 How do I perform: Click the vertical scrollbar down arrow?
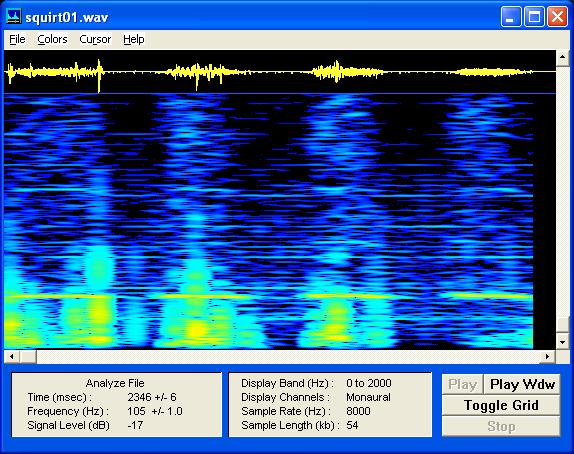563,342
